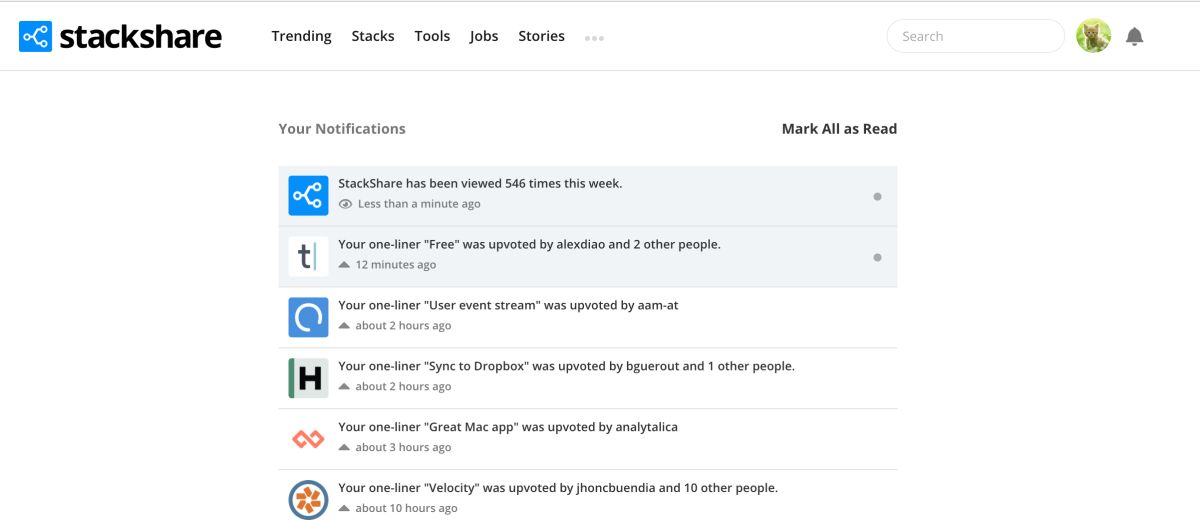Click the blue StackShare icon in the first notification

pyautogui.click(x=308, y=195)
